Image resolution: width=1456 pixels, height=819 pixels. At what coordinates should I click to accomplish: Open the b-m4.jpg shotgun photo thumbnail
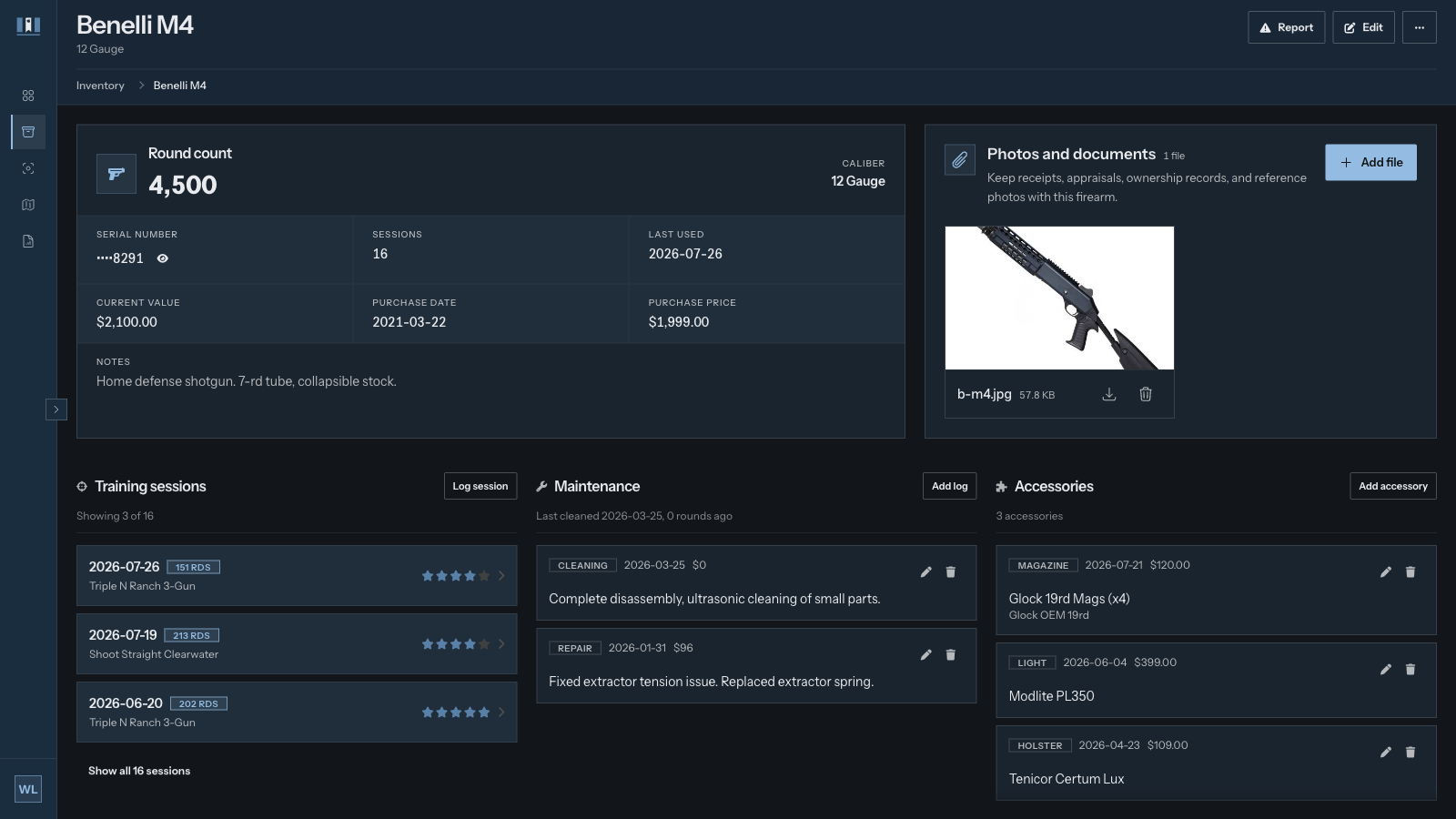click(x=1059, y=298)
